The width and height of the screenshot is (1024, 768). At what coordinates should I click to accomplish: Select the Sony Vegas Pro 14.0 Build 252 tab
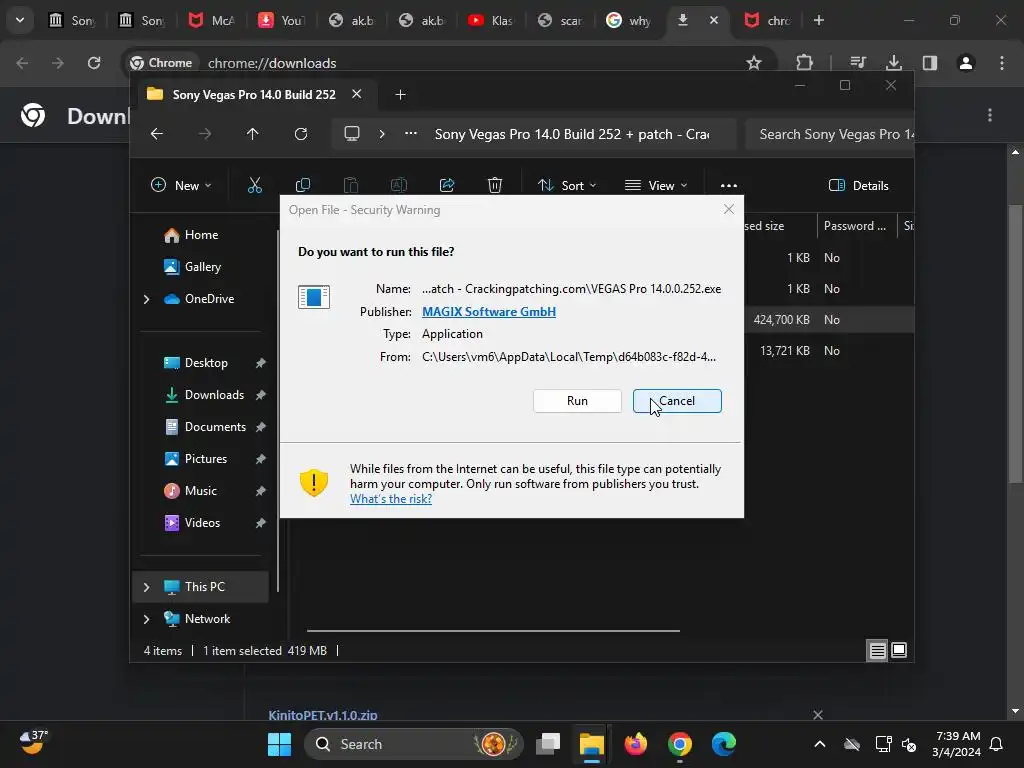pos(253,95)
